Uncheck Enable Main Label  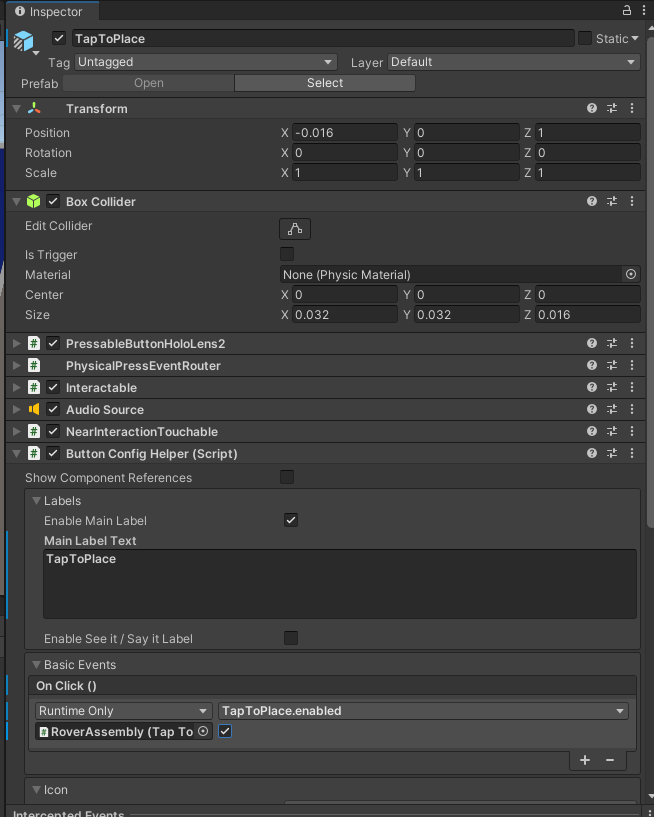point(291,520)
